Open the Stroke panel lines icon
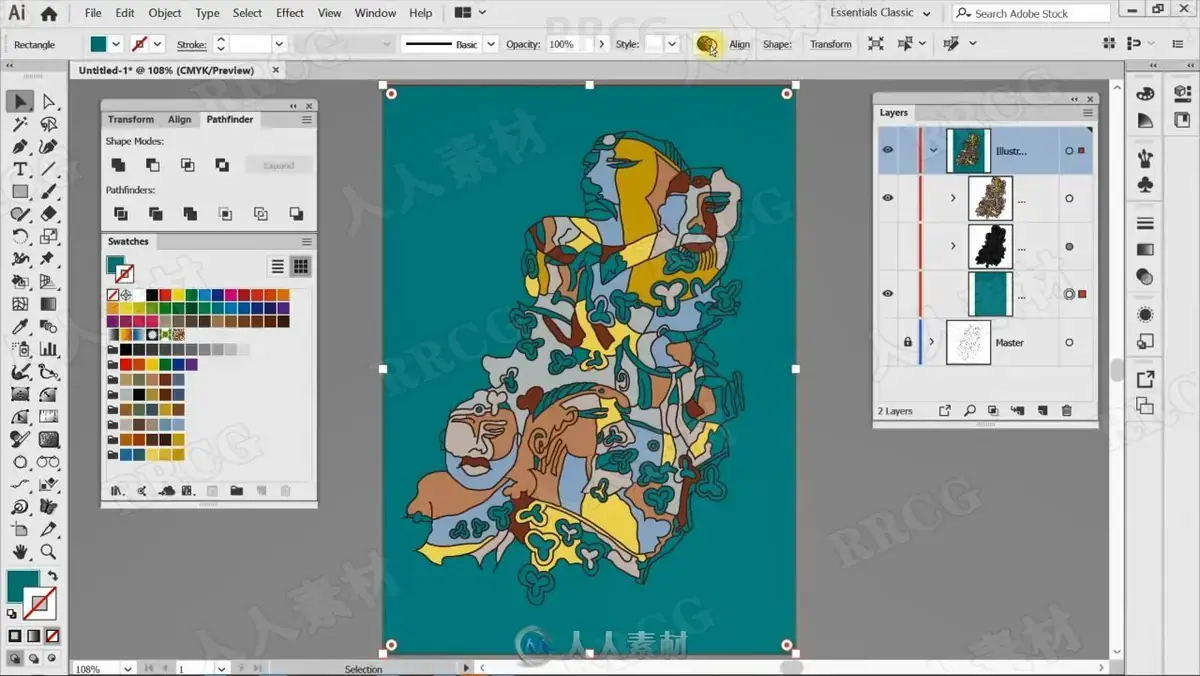1200x676 pixels. 1146,223
